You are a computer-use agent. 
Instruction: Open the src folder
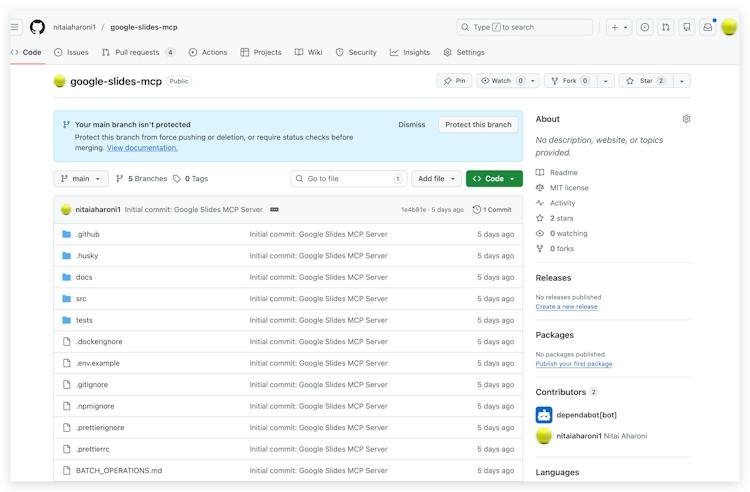[x=81, y=299]
